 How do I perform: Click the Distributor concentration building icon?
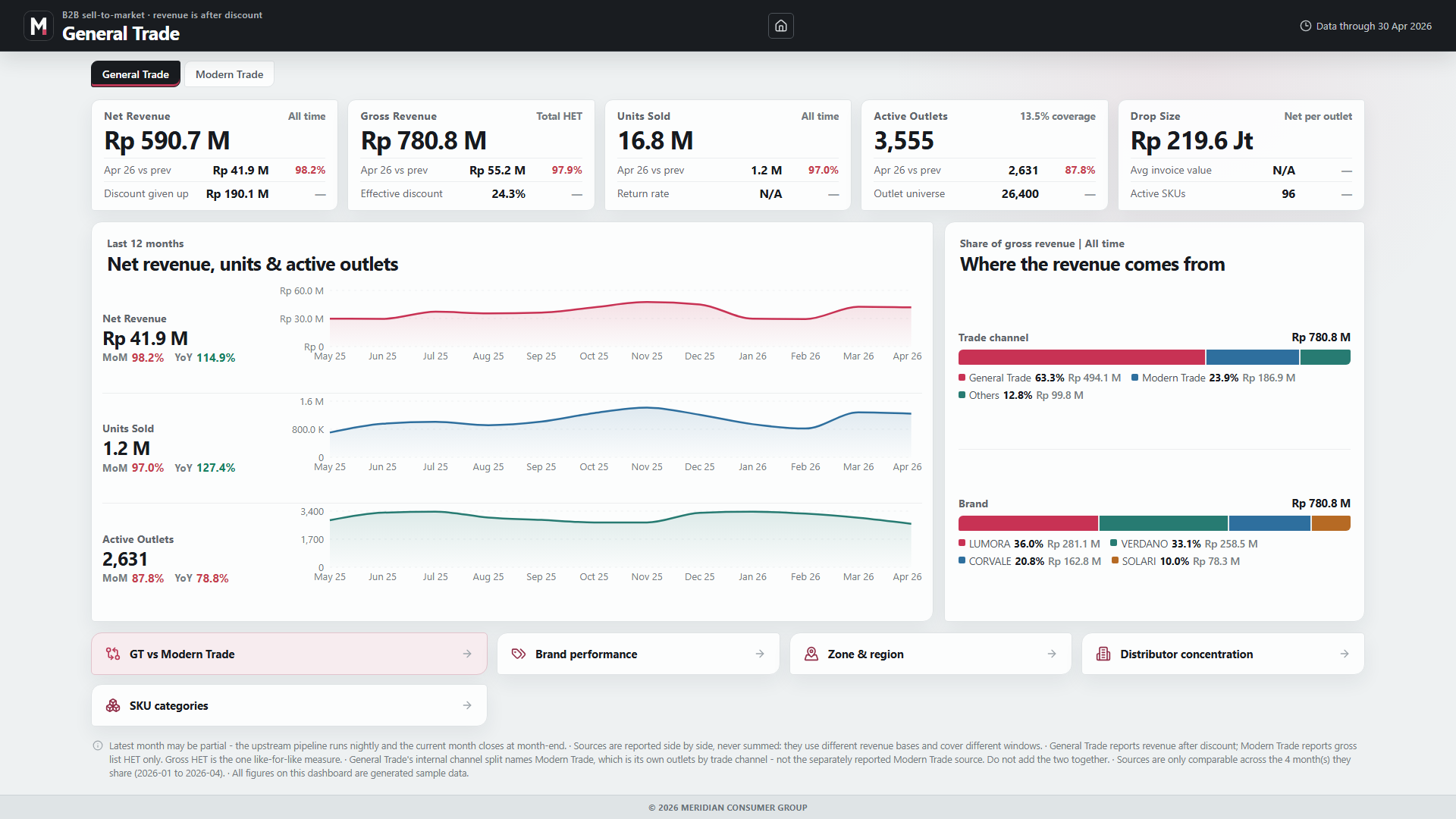tap(1103, 654)
